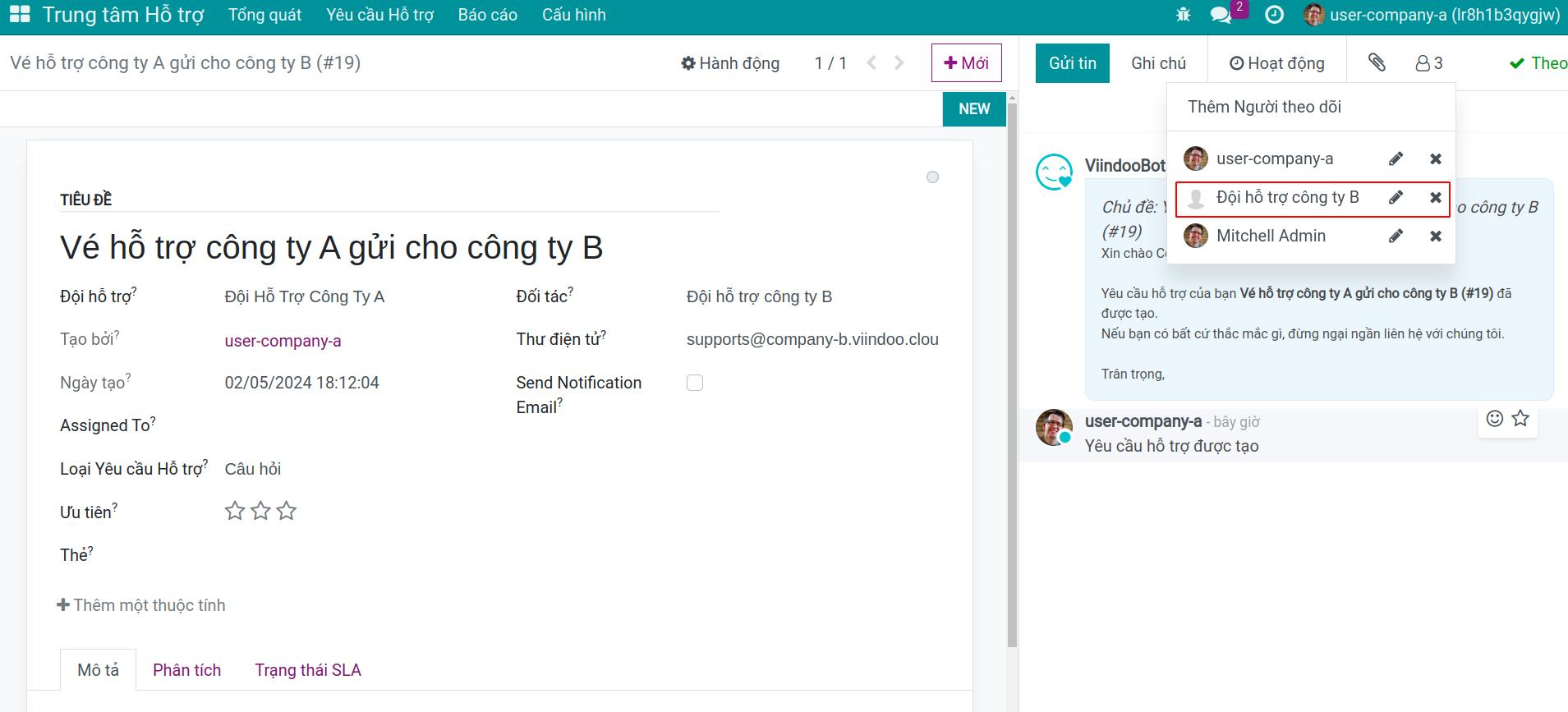Click Thêm Người theo dõi
This screenshot has width=1568, height=712.
pyautogui.click(x=1264, y=107)
